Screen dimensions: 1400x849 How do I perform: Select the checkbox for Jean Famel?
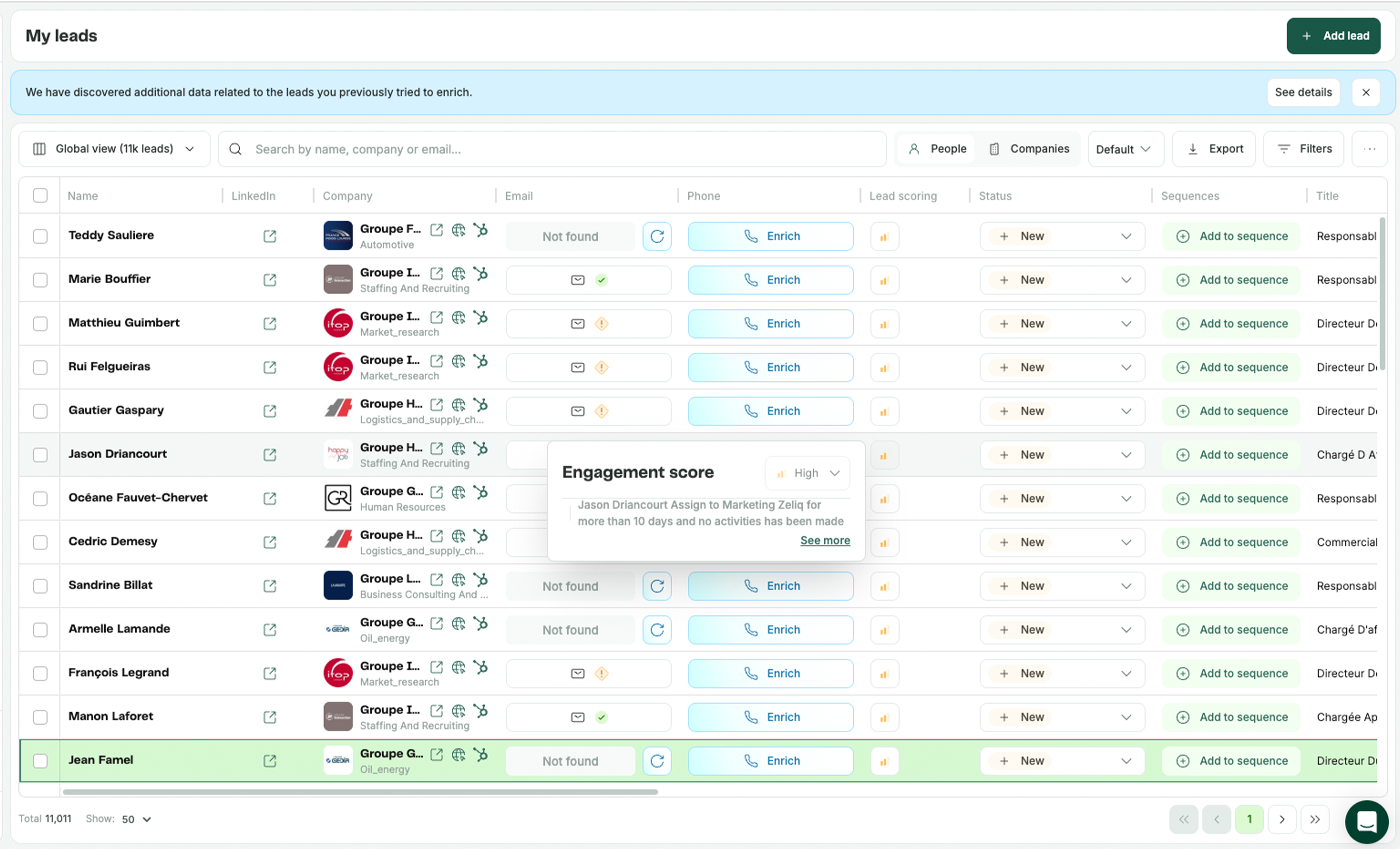tap(40, 761)
